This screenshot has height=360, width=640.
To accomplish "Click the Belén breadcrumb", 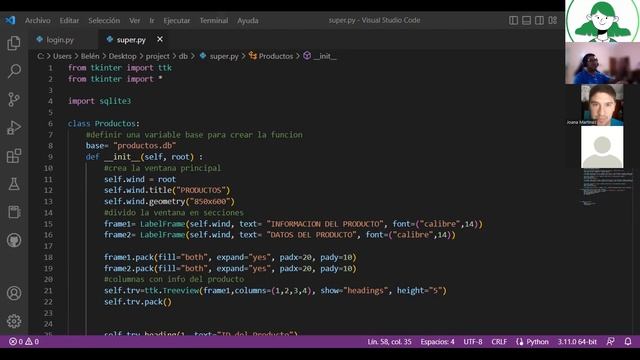I will (90, 56).
